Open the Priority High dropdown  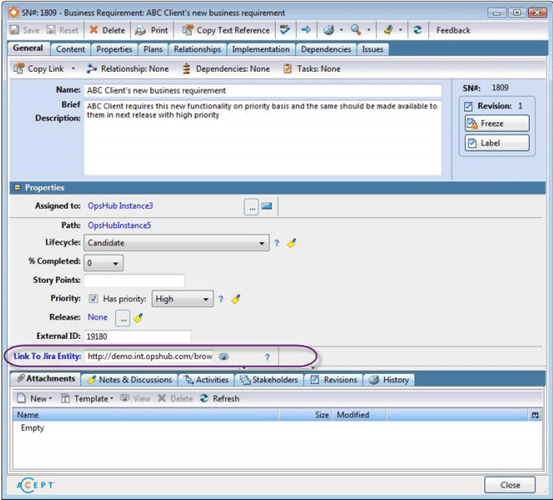click(182, 299)
